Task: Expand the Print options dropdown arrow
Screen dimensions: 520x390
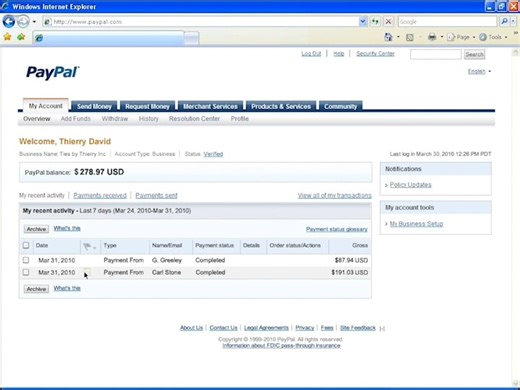Action: coord(442,37)
